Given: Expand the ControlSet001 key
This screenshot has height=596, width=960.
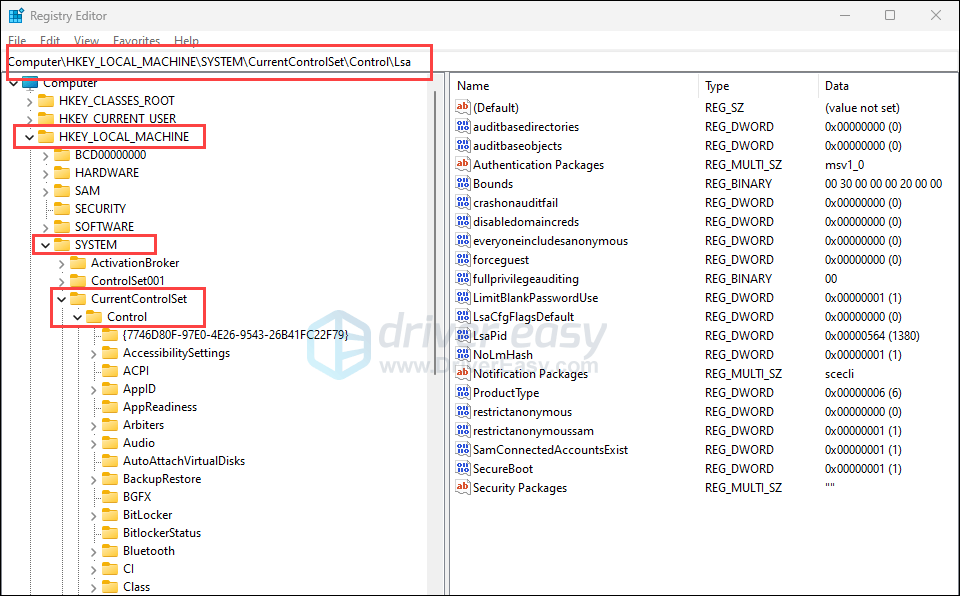Looking at the screenshot, I should pyautogui.click(x=61, y=281).
